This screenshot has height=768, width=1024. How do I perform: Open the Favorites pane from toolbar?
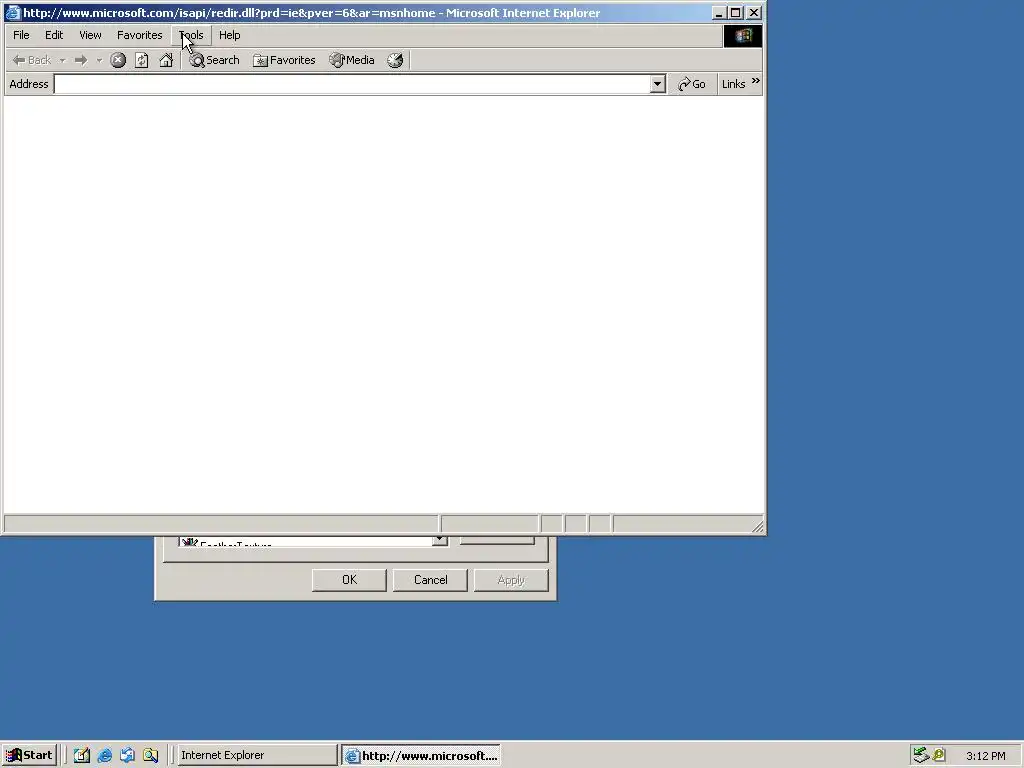284,60
